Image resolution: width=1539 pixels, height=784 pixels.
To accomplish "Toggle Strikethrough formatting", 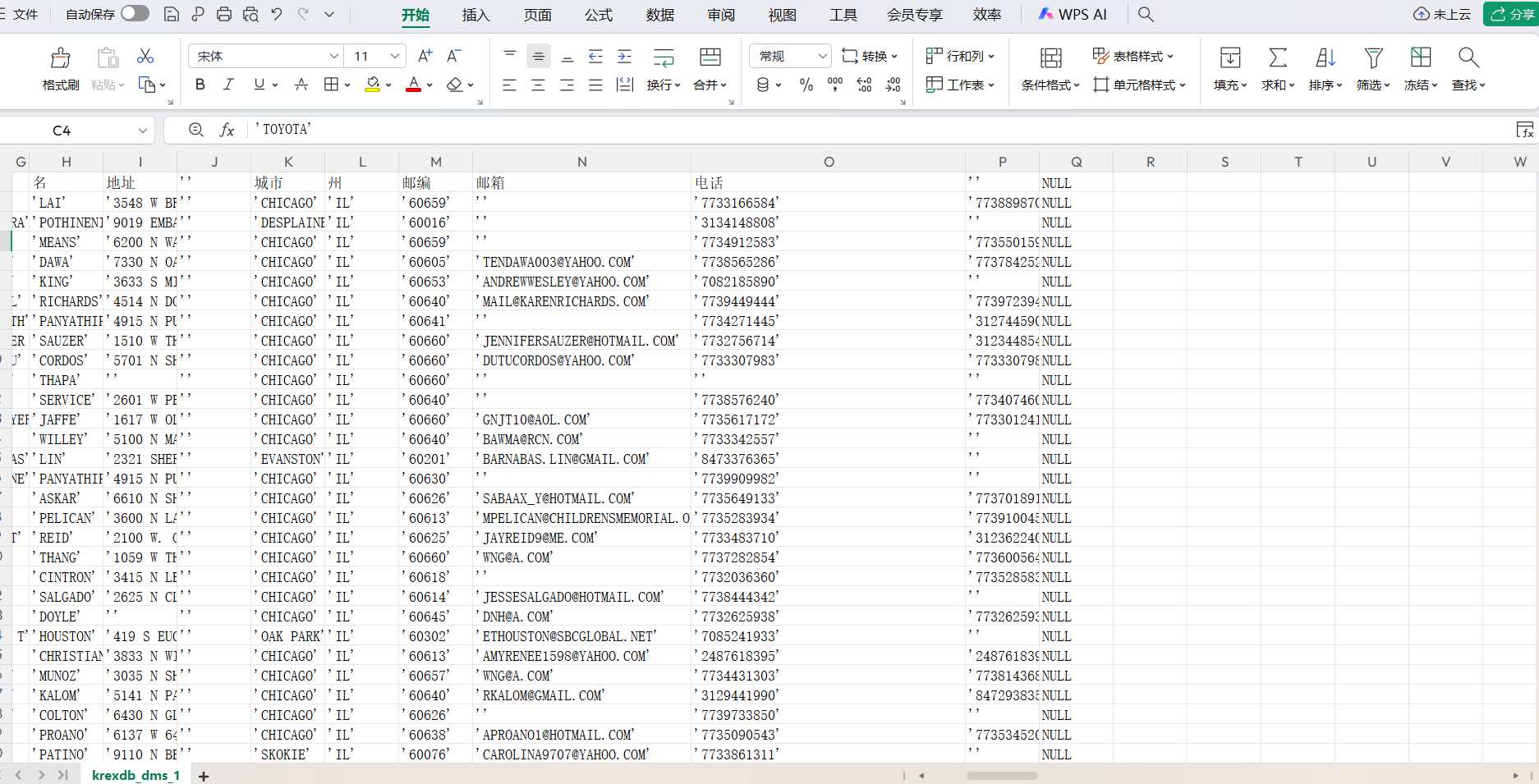I will point(301,85).
